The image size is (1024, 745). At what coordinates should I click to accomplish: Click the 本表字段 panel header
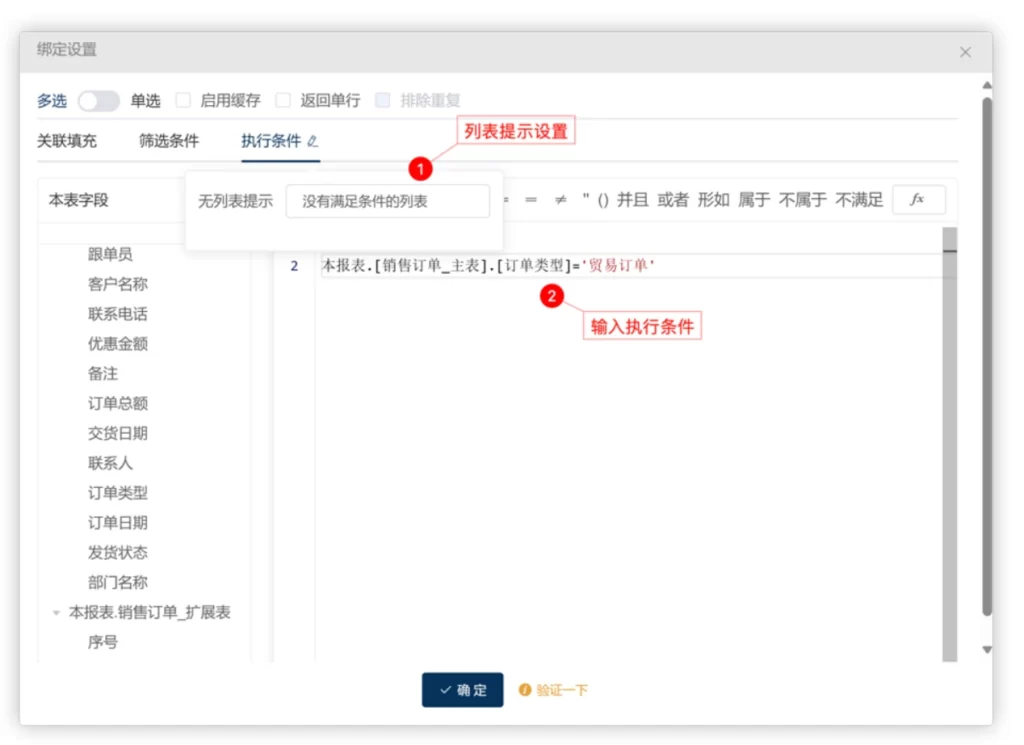coord(78,200)
